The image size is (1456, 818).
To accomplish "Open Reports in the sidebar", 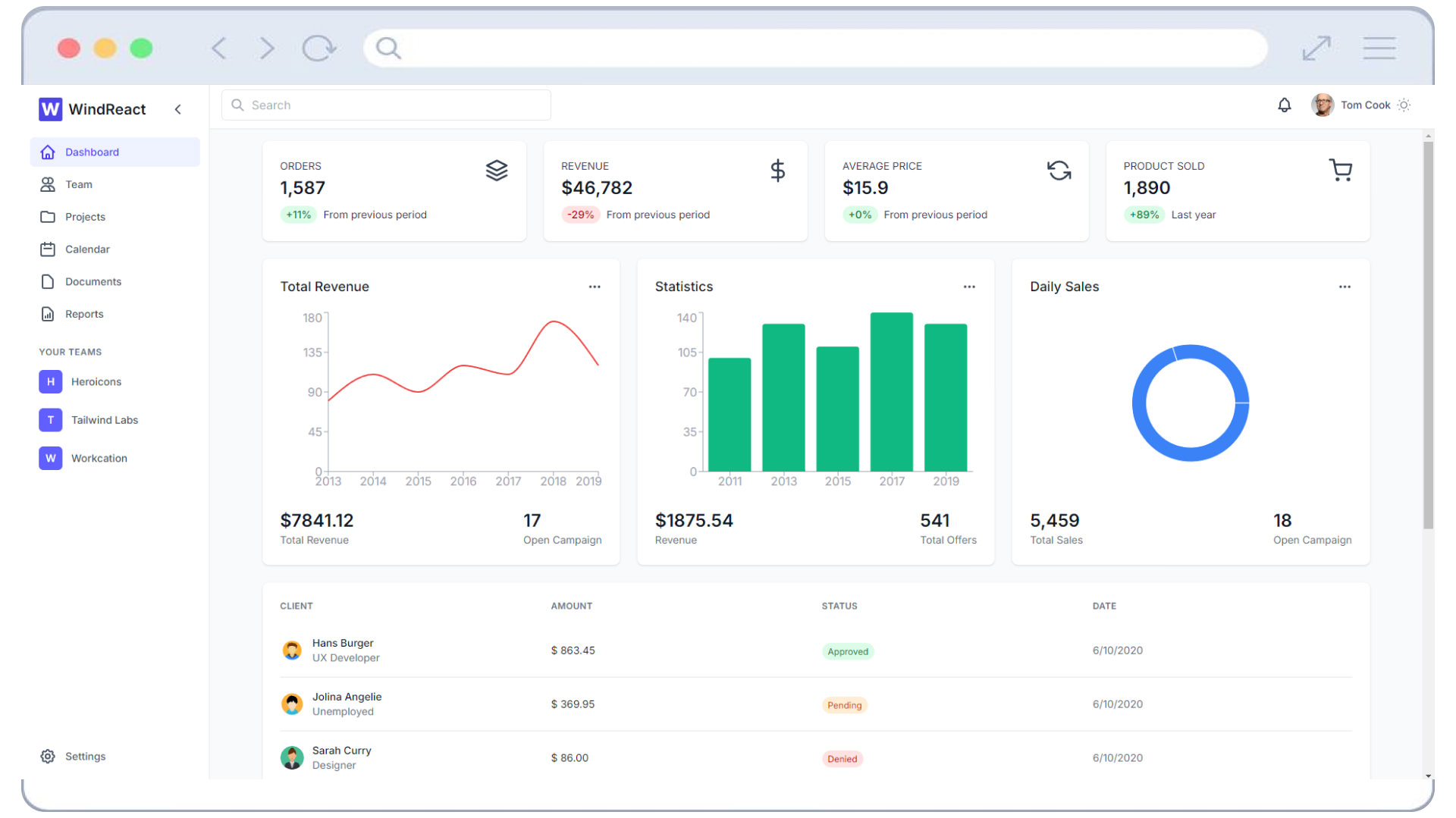I will point(115,314).
